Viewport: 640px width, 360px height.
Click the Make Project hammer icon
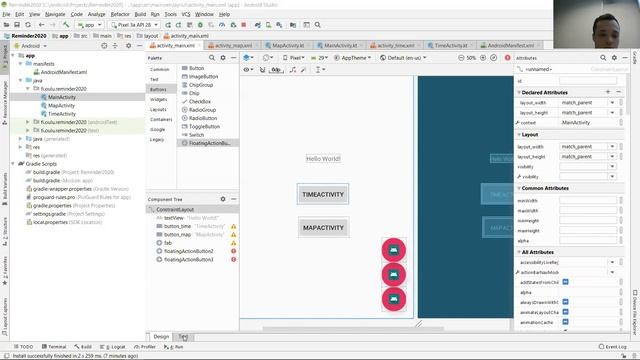(66, 25)
